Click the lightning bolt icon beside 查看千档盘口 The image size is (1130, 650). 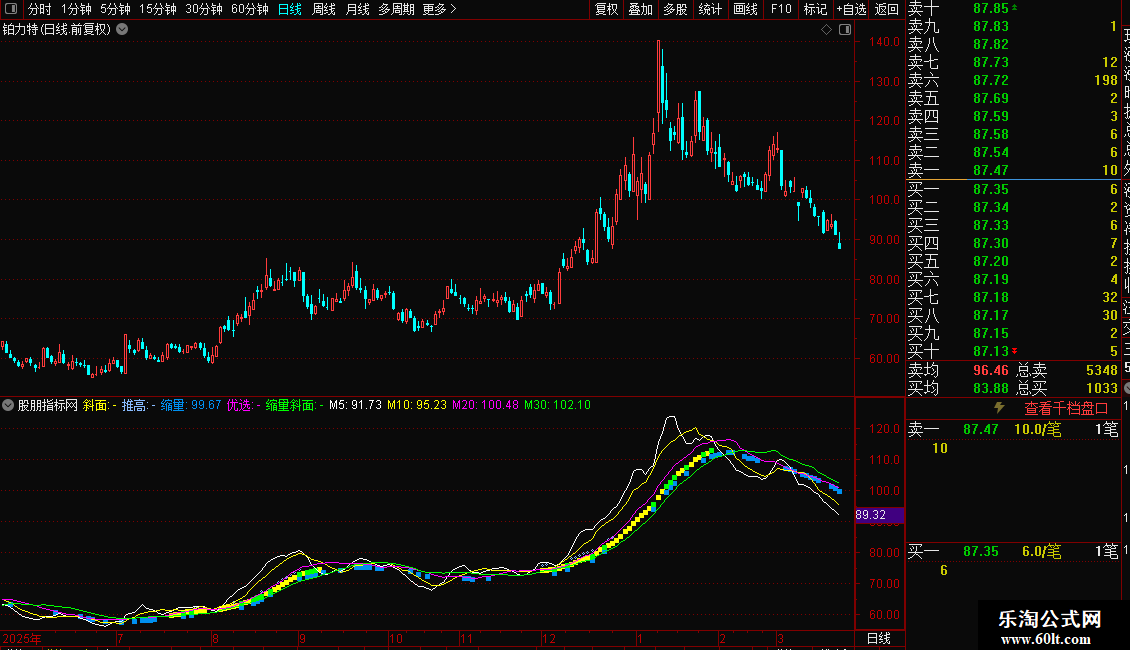[x=999, y=408]
